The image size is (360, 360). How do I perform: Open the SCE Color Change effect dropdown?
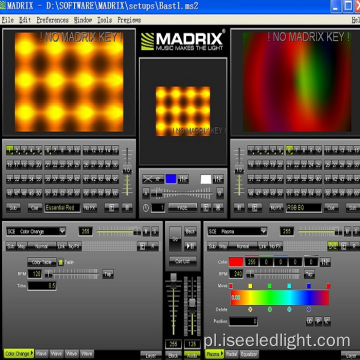[36, 231]
